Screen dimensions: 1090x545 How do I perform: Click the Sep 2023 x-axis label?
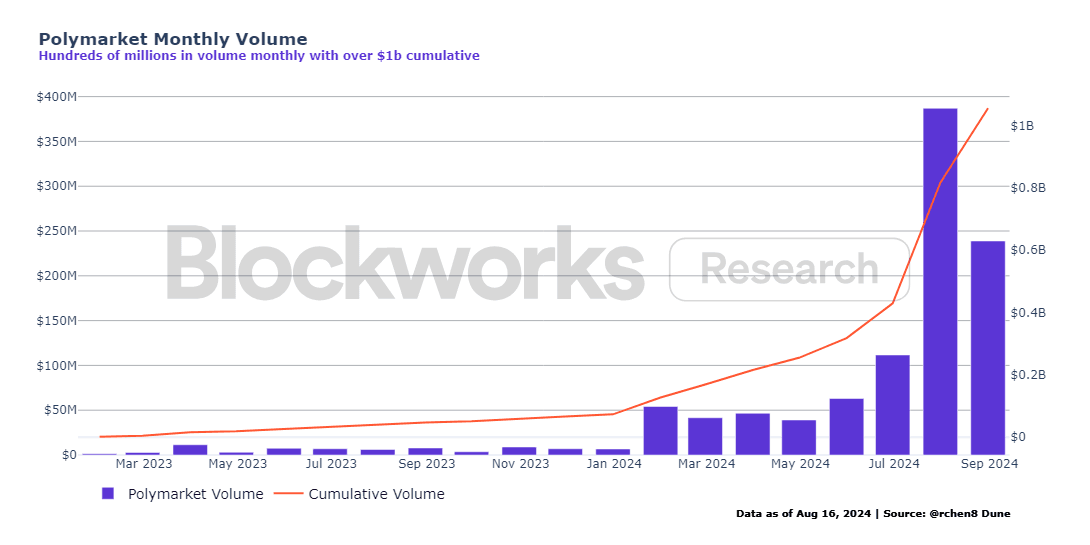click(425, 464)
